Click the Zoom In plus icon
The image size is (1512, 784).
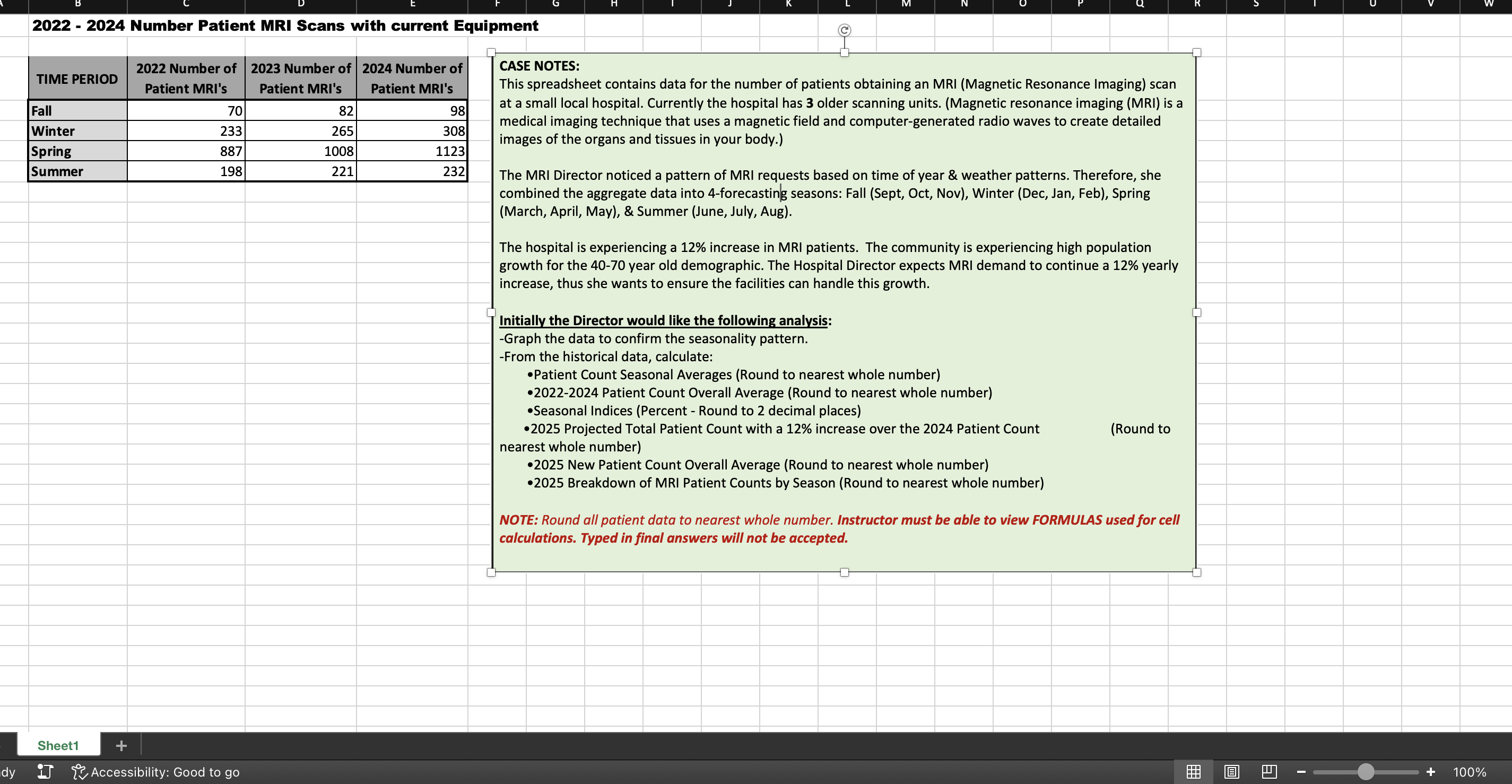1430,772
